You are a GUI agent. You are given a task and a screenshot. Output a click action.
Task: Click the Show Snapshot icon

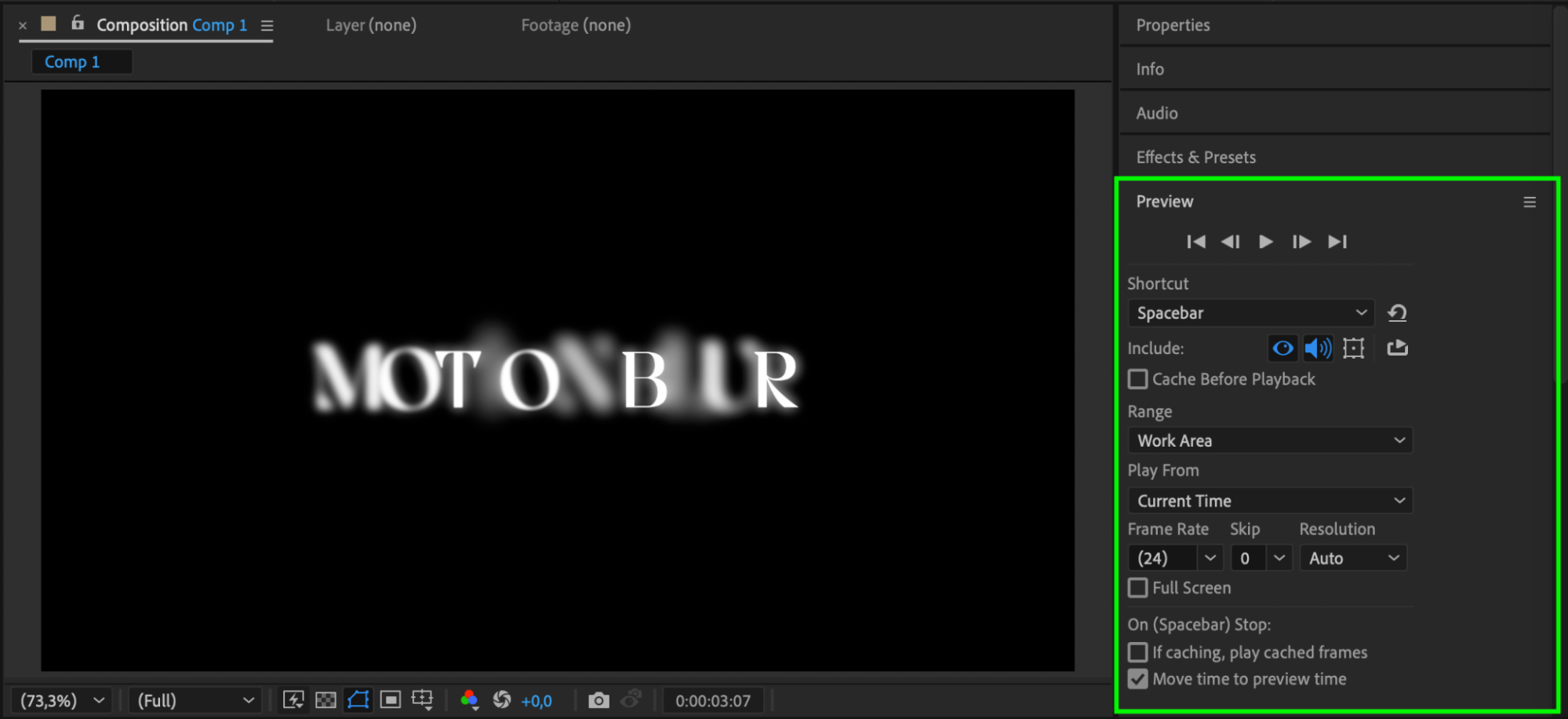point(631,699)
